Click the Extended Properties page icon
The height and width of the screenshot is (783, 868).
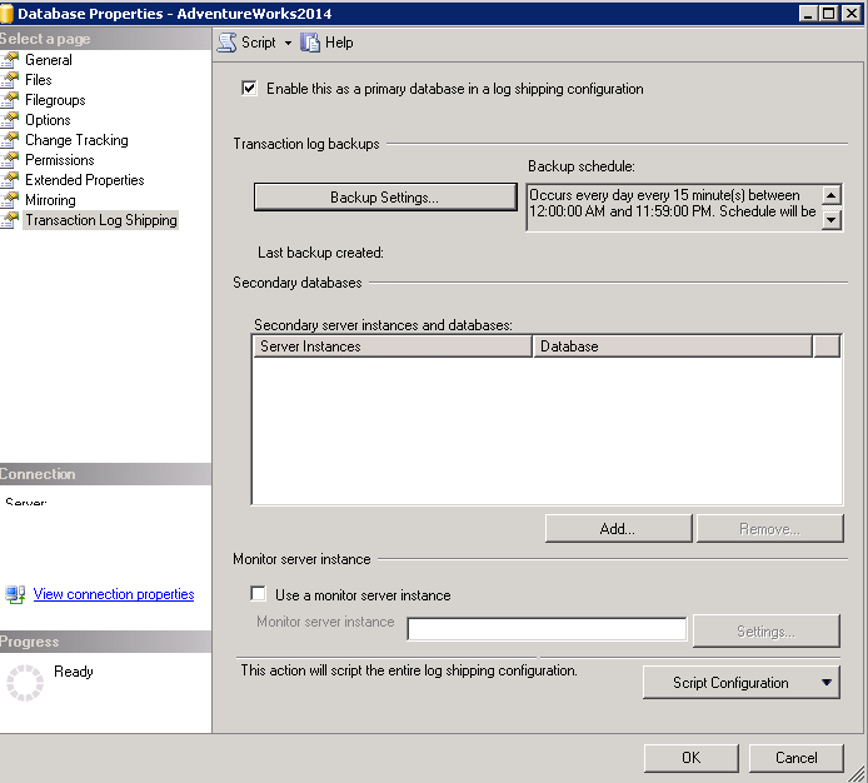pos(9,179)
